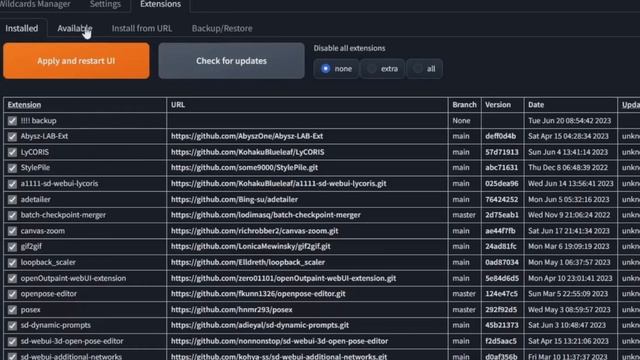Toggle the posex extension checkbox

[12, 310]
